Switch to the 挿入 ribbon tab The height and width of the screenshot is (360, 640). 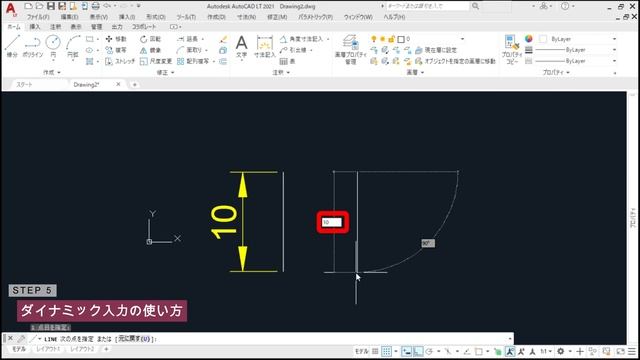tap(35, 27)
